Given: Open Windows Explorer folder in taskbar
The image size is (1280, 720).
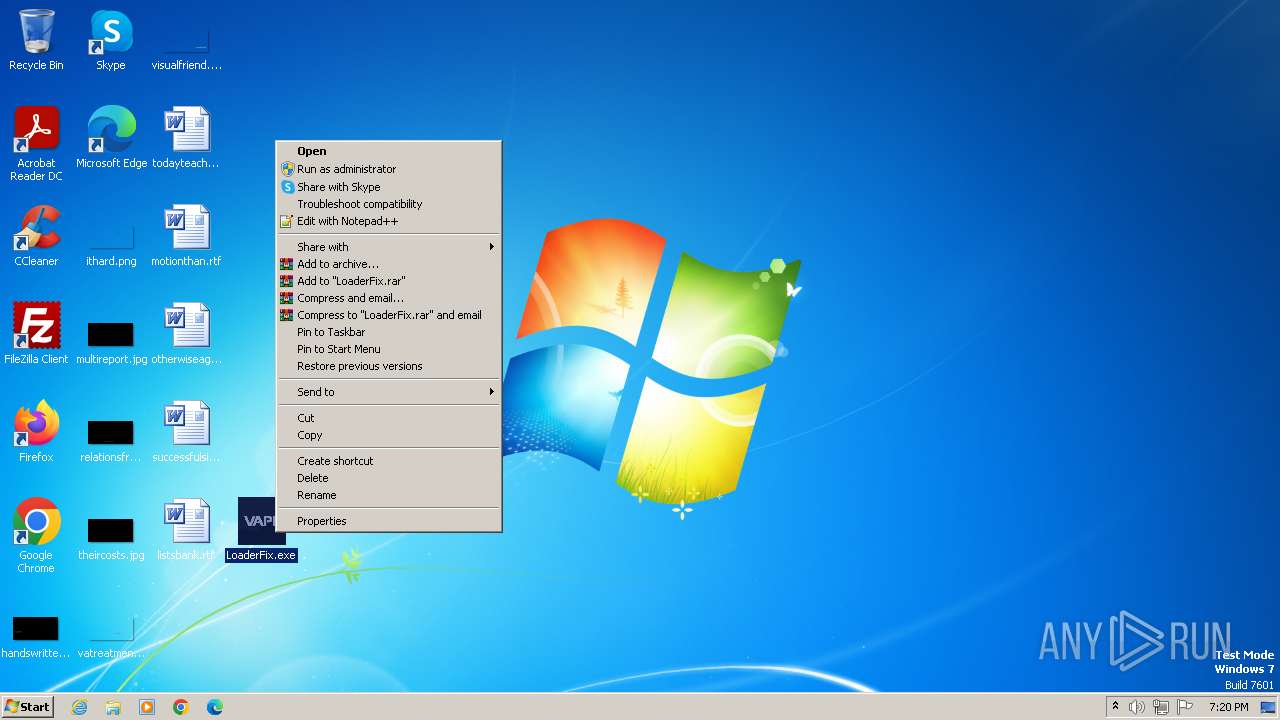Looking at the screenshot, I should pyautogui.click(x=113, y=707).
